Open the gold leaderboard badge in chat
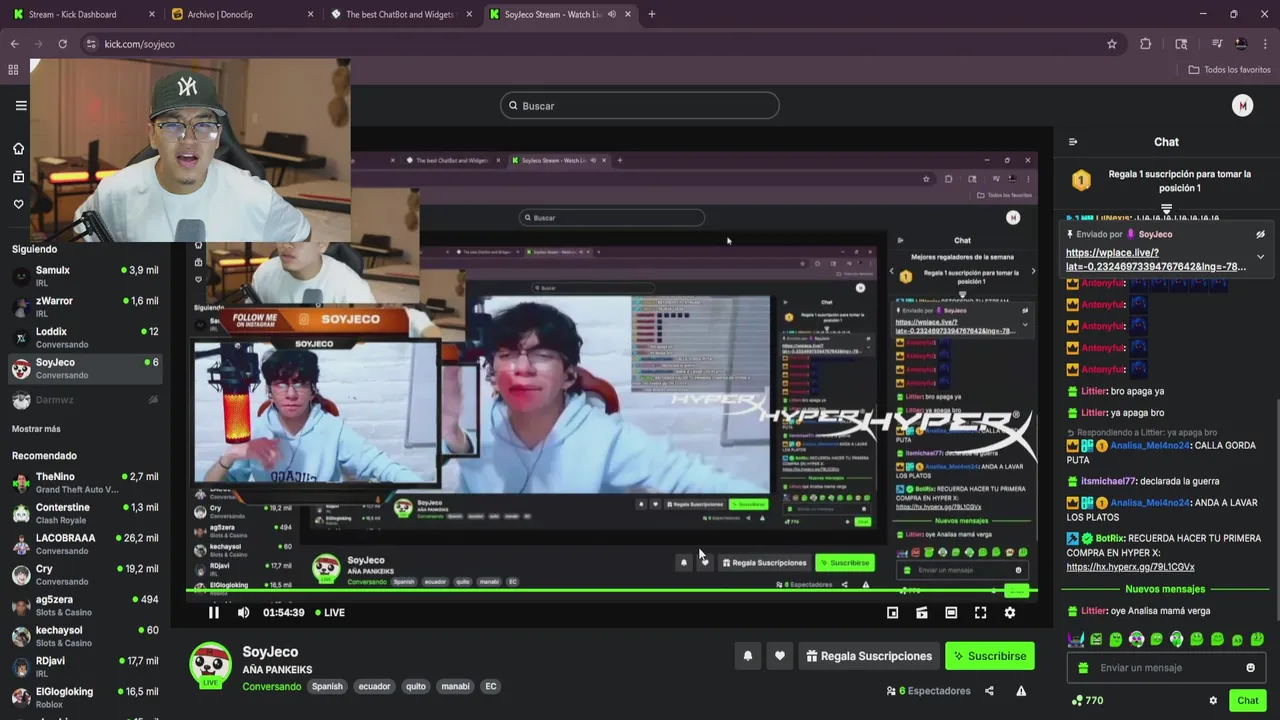Image resolution: width=1280 pixels, height=720 pixels. [x=1081, y=180]
